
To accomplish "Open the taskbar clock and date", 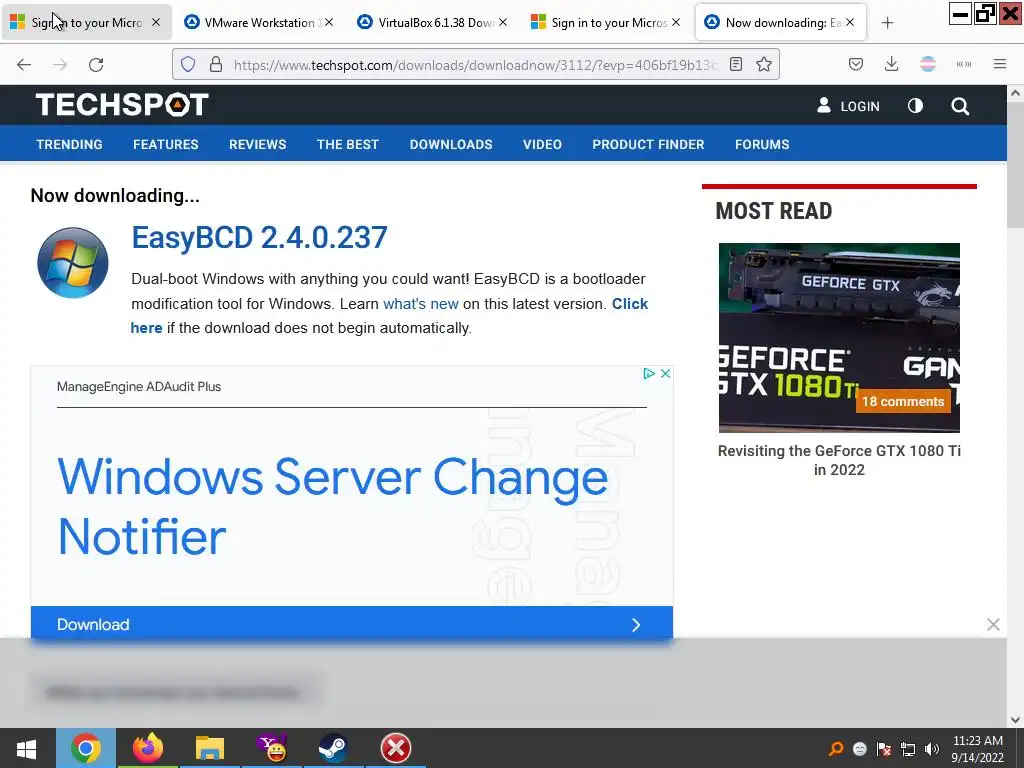I will (x=977, y=749).
